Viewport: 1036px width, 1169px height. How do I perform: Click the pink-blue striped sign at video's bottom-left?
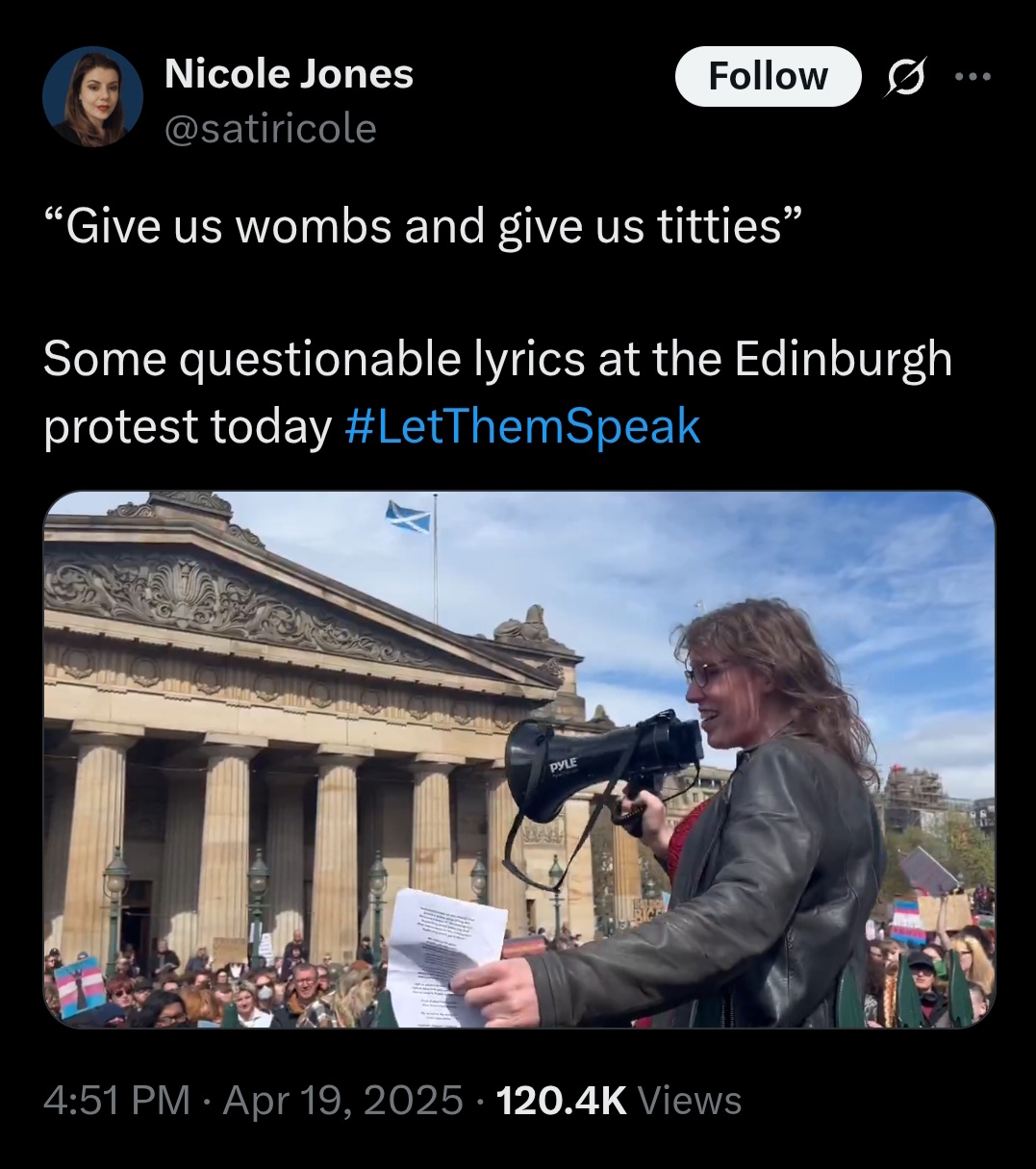click(80, 986)
